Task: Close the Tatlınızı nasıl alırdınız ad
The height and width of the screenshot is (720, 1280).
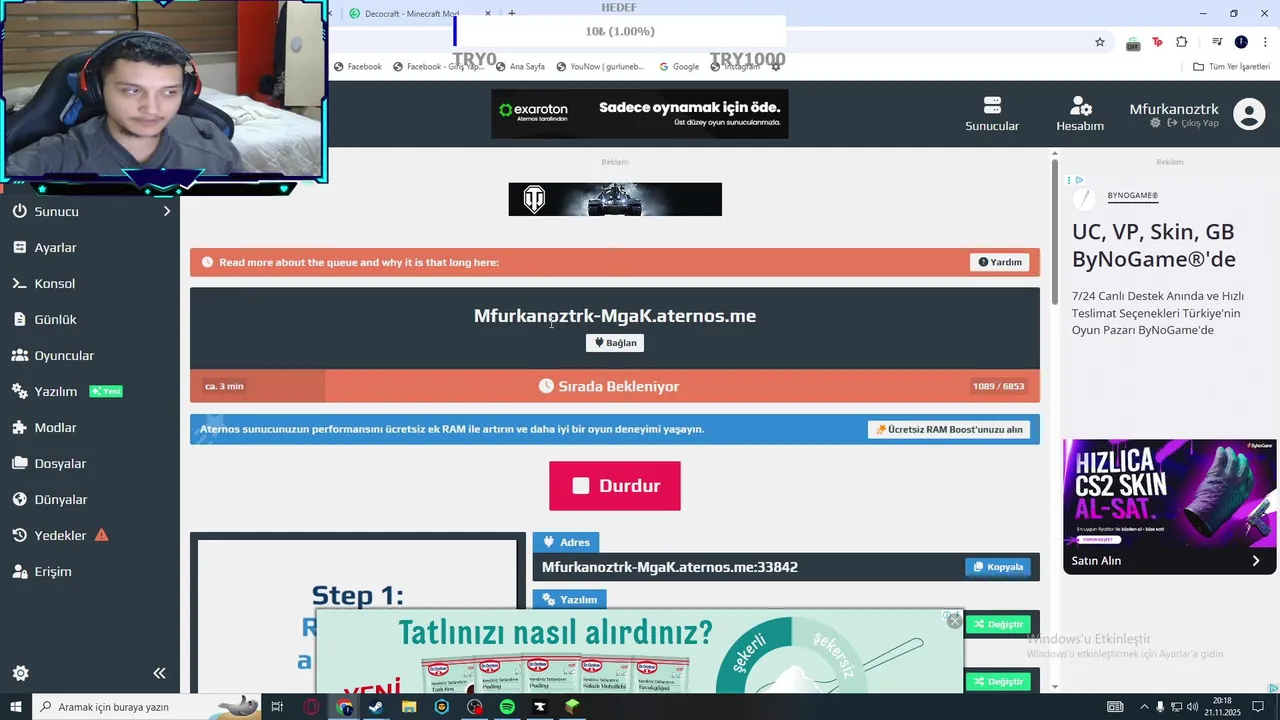Action: point(954,621)
